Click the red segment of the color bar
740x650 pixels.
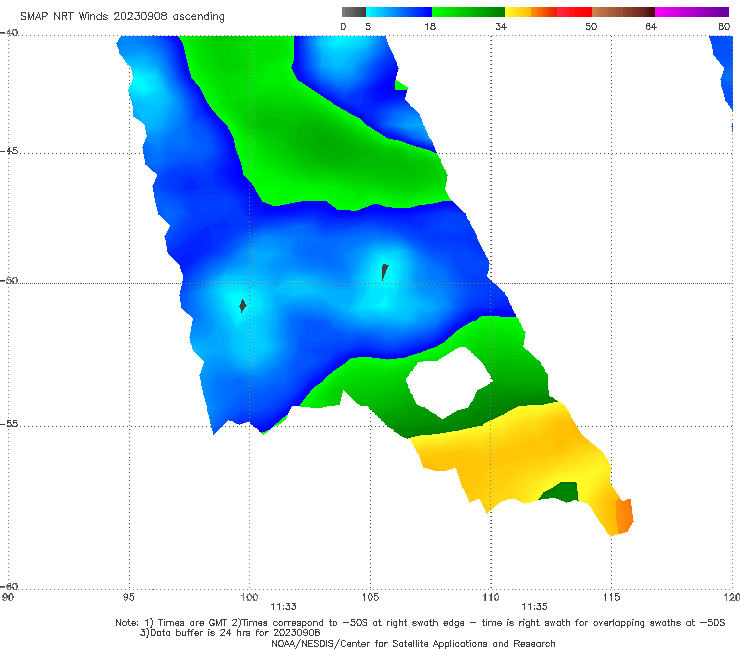tap(574, 12)
